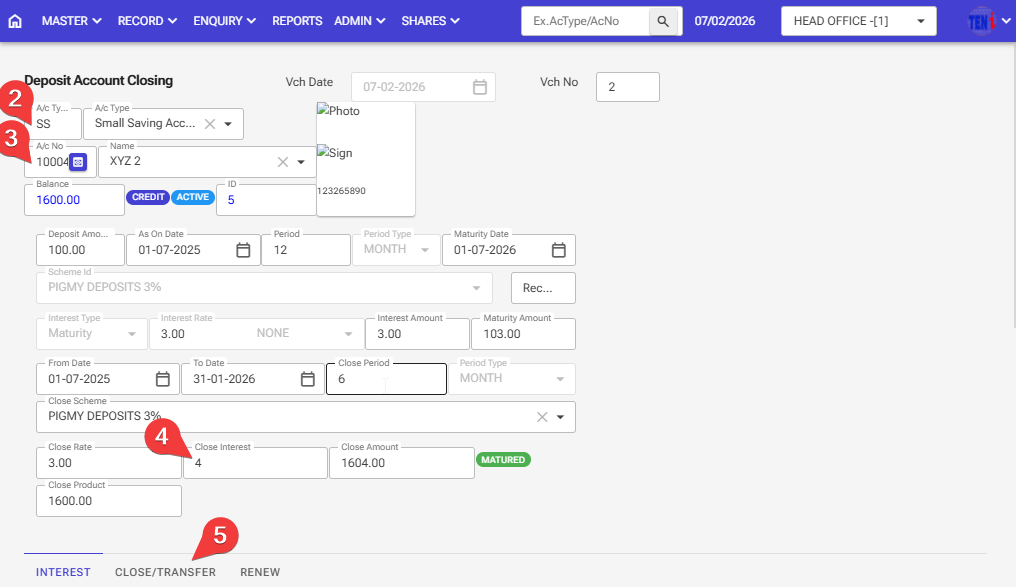Image resolution: width=1016 pixels, height=587 pixels.
Task: Expand the HEAD OFFICE branch dropdown
Action: tap(919, 20)
